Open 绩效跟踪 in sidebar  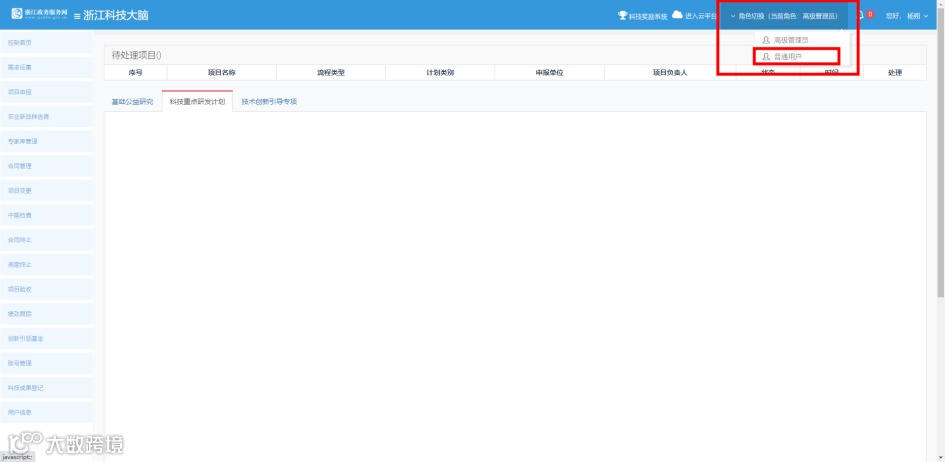click(x=46, y=314)
